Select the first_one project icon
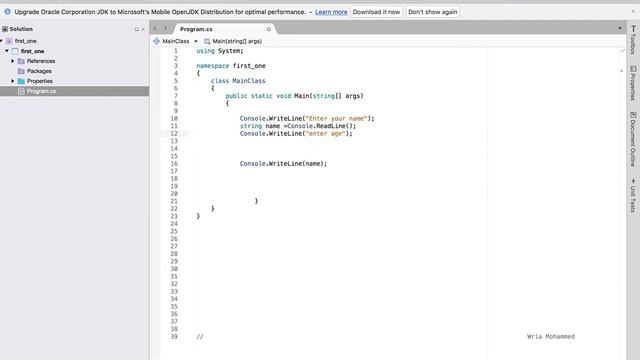The width and height of the screenshot is (640, 360). (15, 51)
